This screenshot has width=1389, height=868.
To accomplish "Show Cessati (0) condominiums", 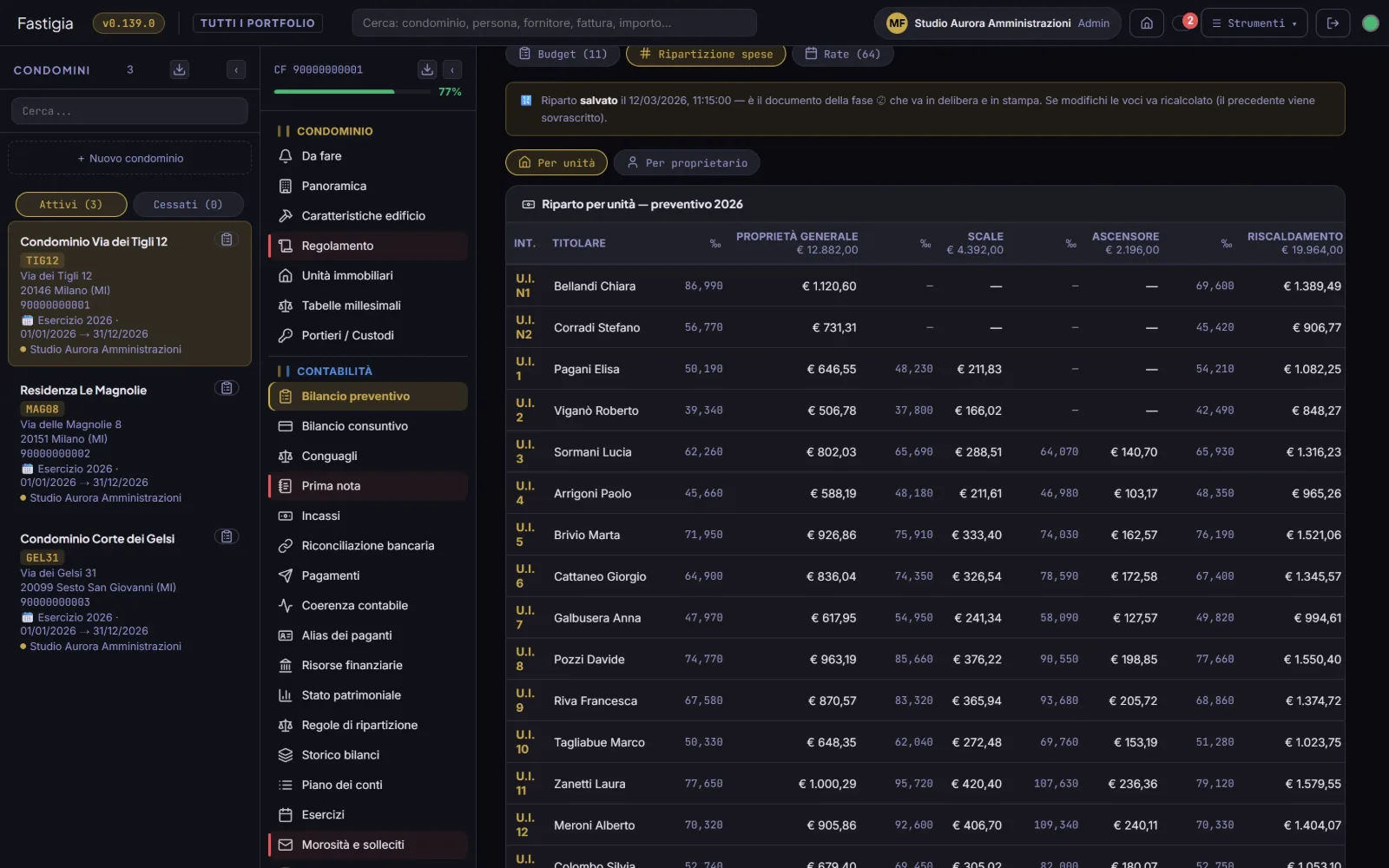I will pos(188,205).
